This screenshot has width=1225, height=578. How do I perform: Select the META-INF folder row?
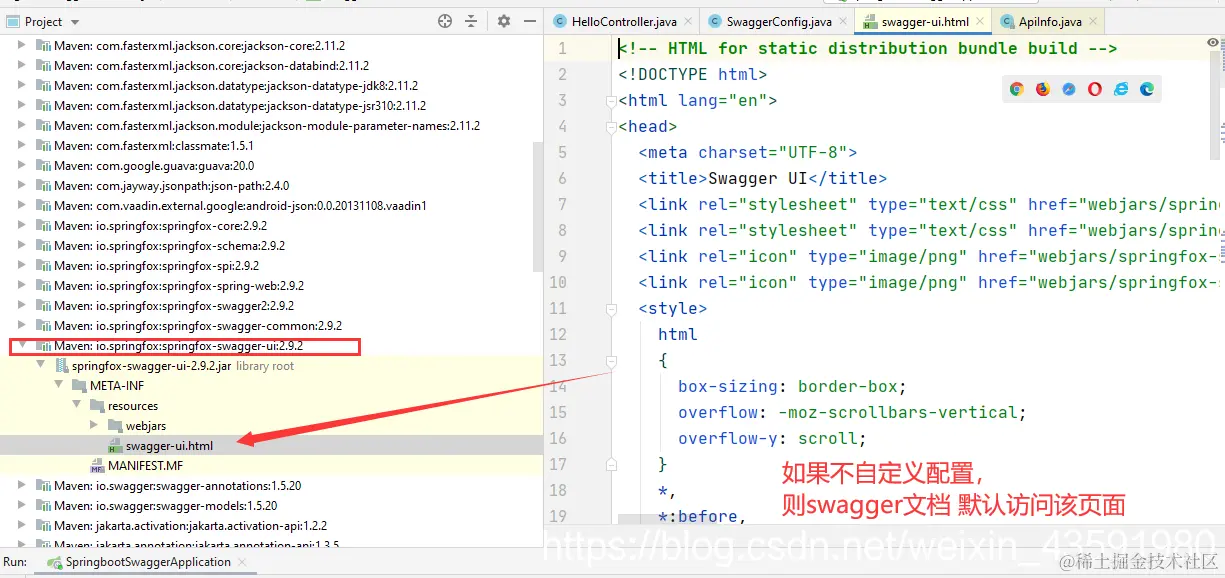pyautogui.click(x=272, y=386)
